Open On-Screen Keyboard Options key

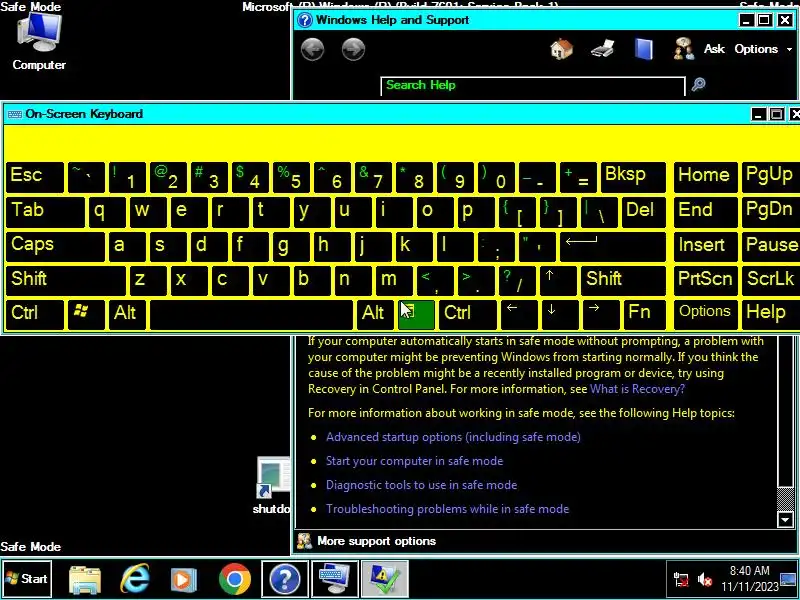click(706, 314)
